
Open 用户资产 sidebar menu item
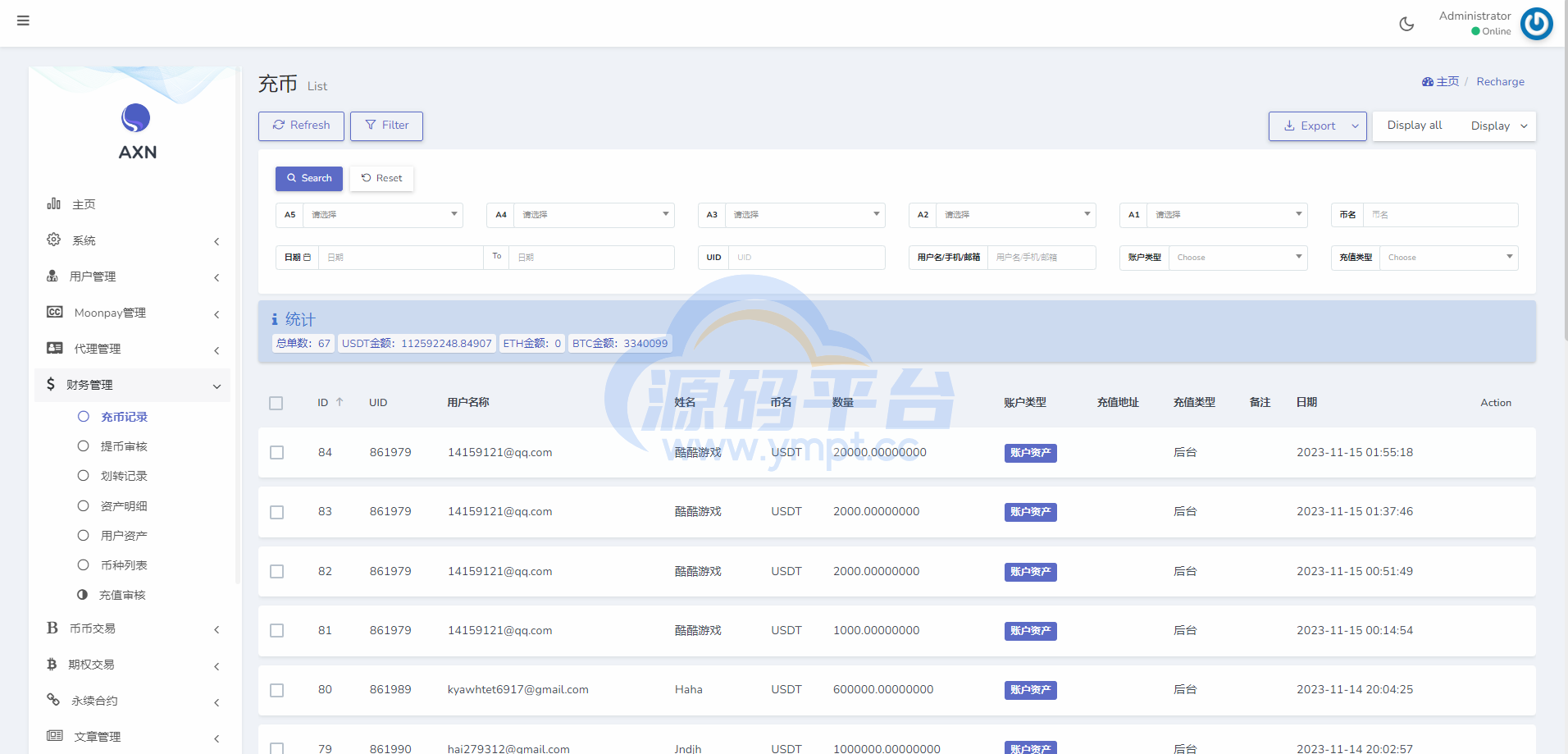tap(124, 536)
